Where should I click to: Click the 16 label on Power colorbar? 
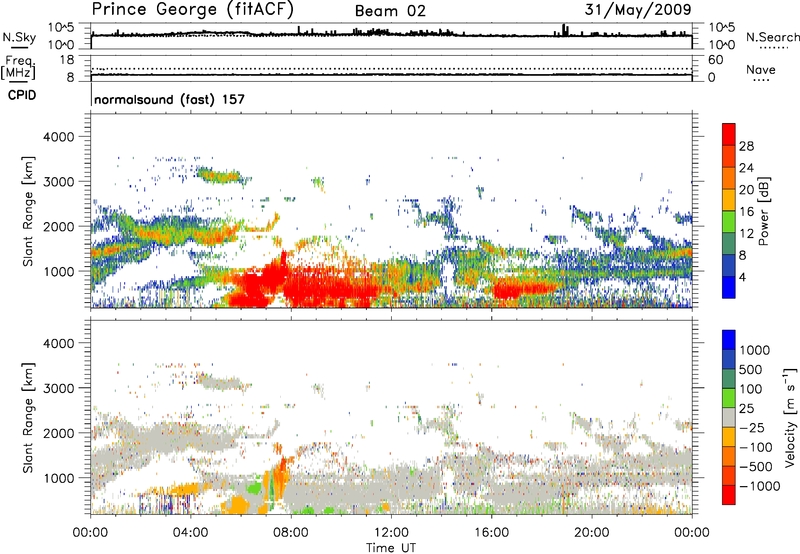(746, 212)
